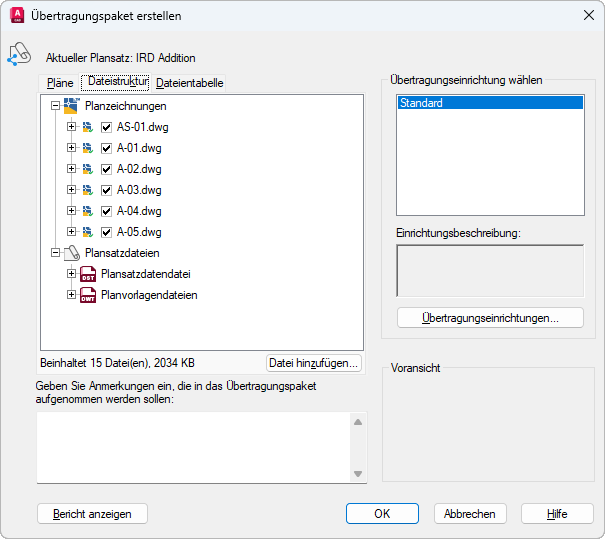
Task: Click the Planzeichnungen folder icon
Action: pos(71,106)
